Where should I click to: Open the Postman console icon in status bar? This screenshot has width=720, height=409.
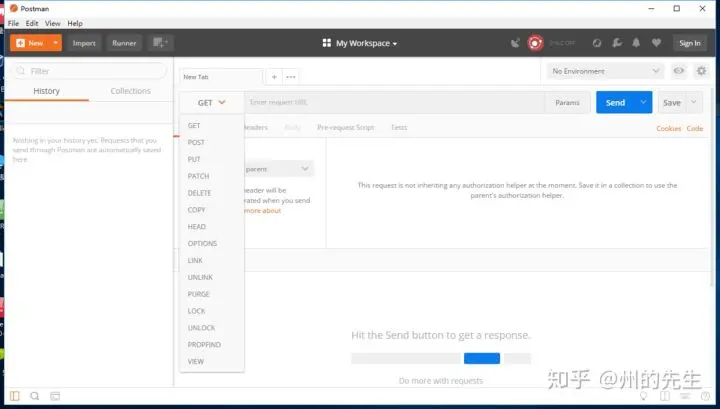[55, 396]
